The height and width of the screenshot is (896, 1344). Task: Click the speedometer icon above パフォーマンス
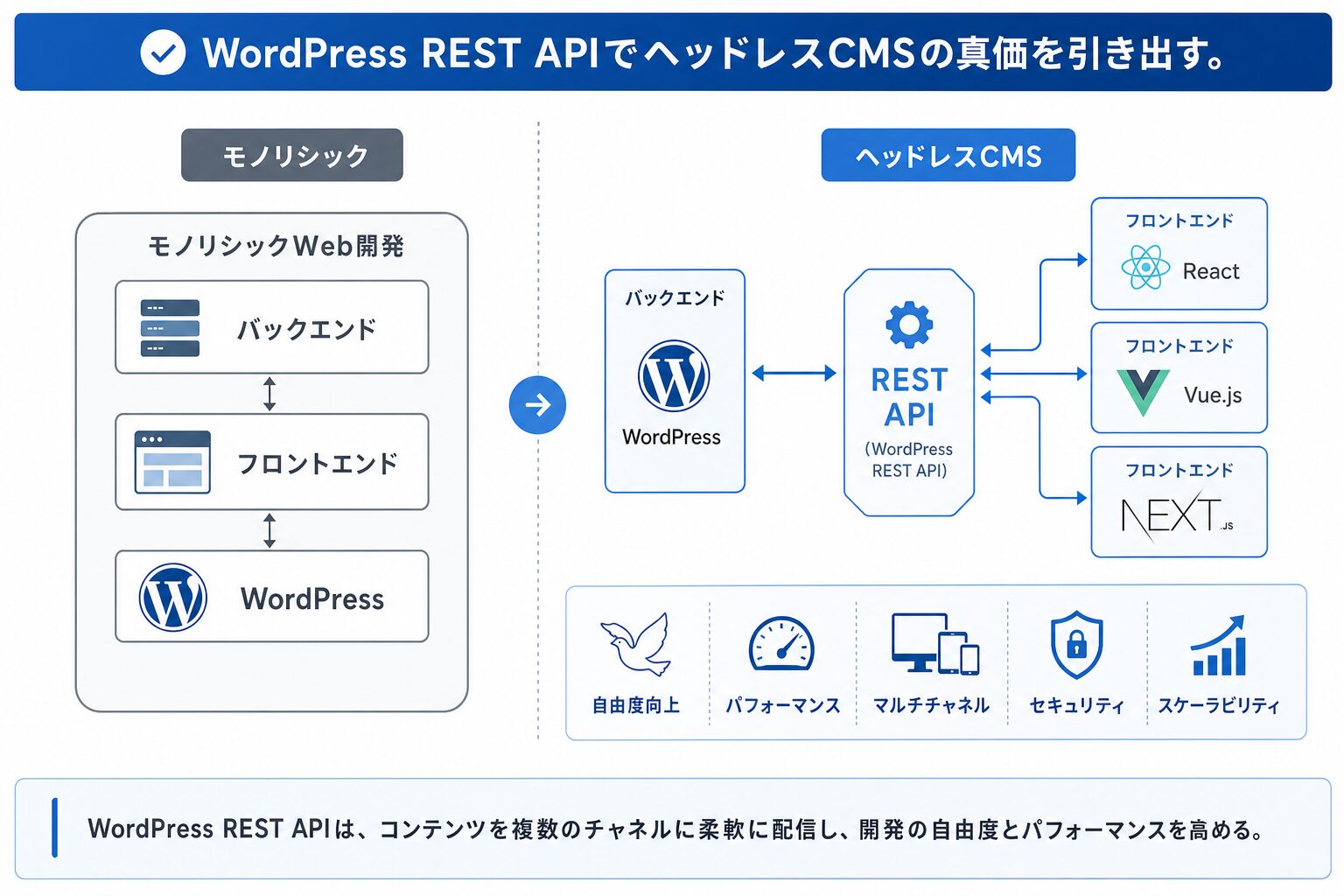coord(781,644)
